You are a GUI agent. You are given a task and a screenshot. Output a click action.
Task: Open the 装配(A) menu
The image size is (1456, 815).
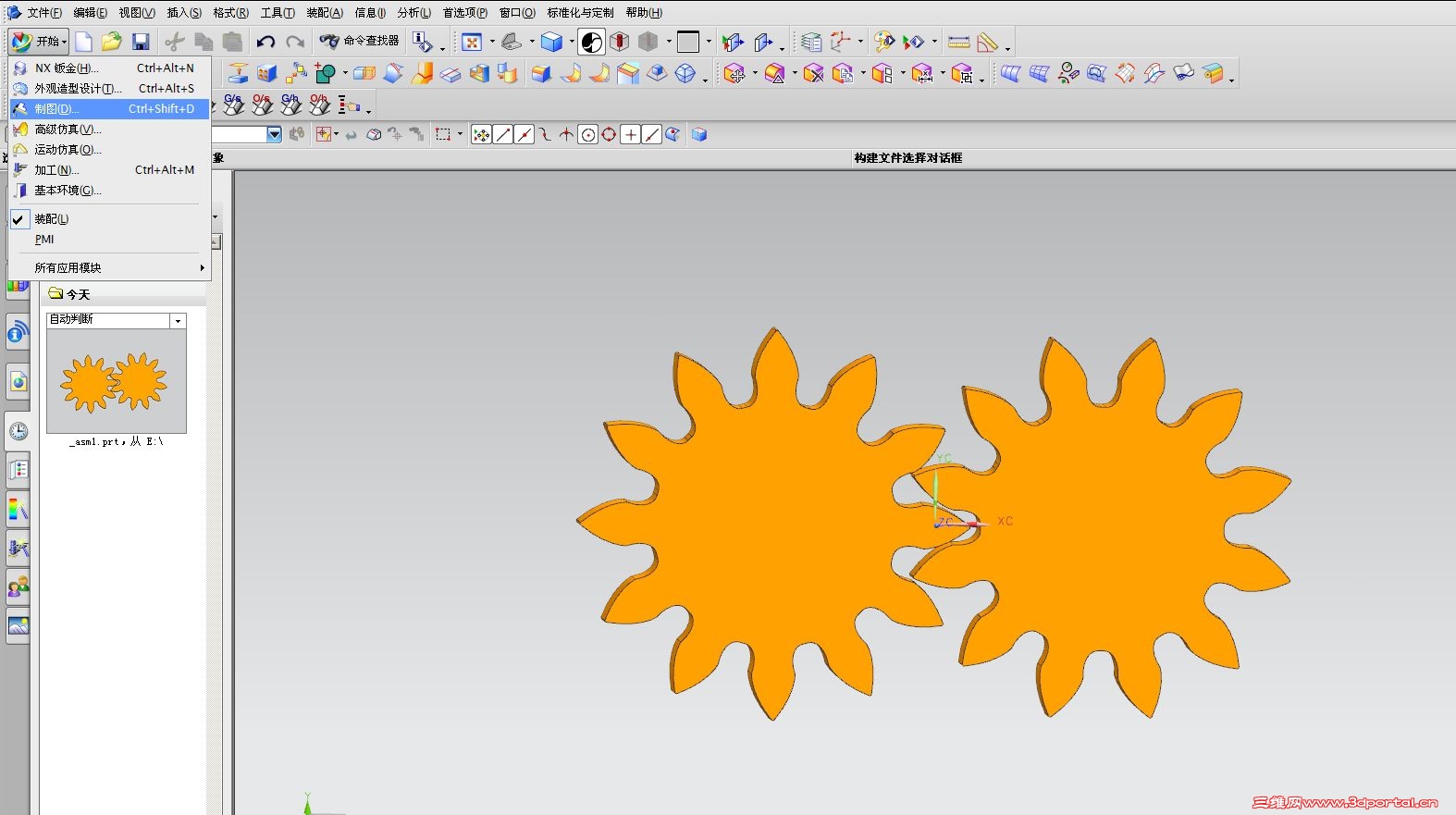click(x=325, y=13)
